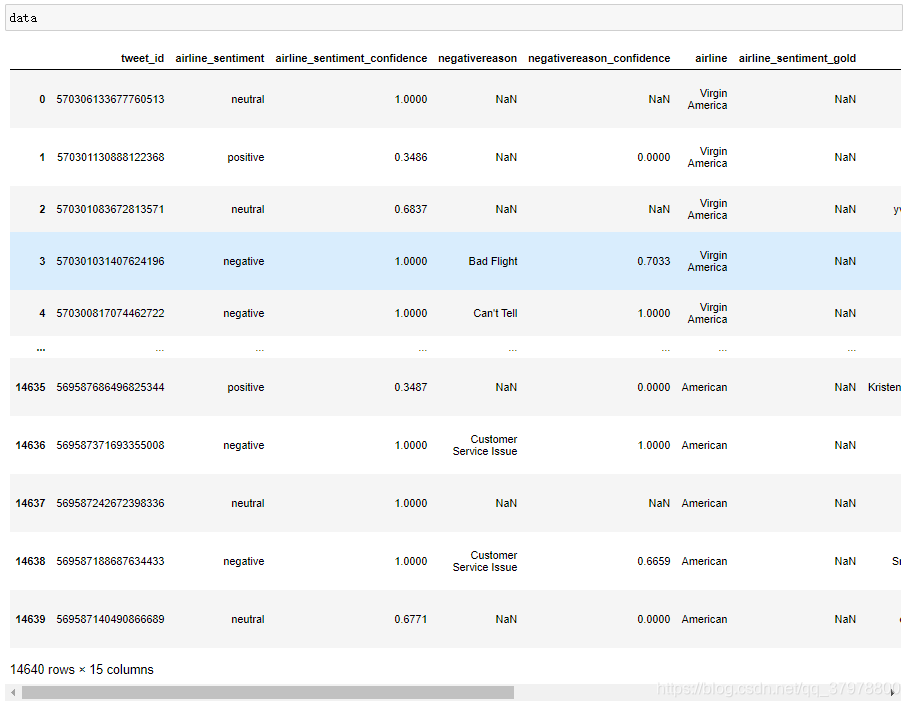
Task: Click confidence value 0.6837
Action: click(x=410, y=209)
